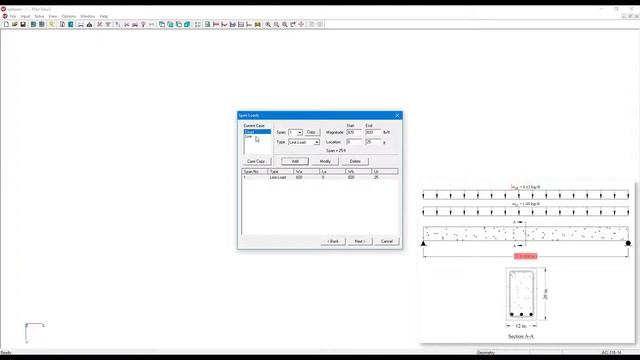Click the Case Copy button
The width and height of the screenshot is (640, 360).
(x=257, y=161)
